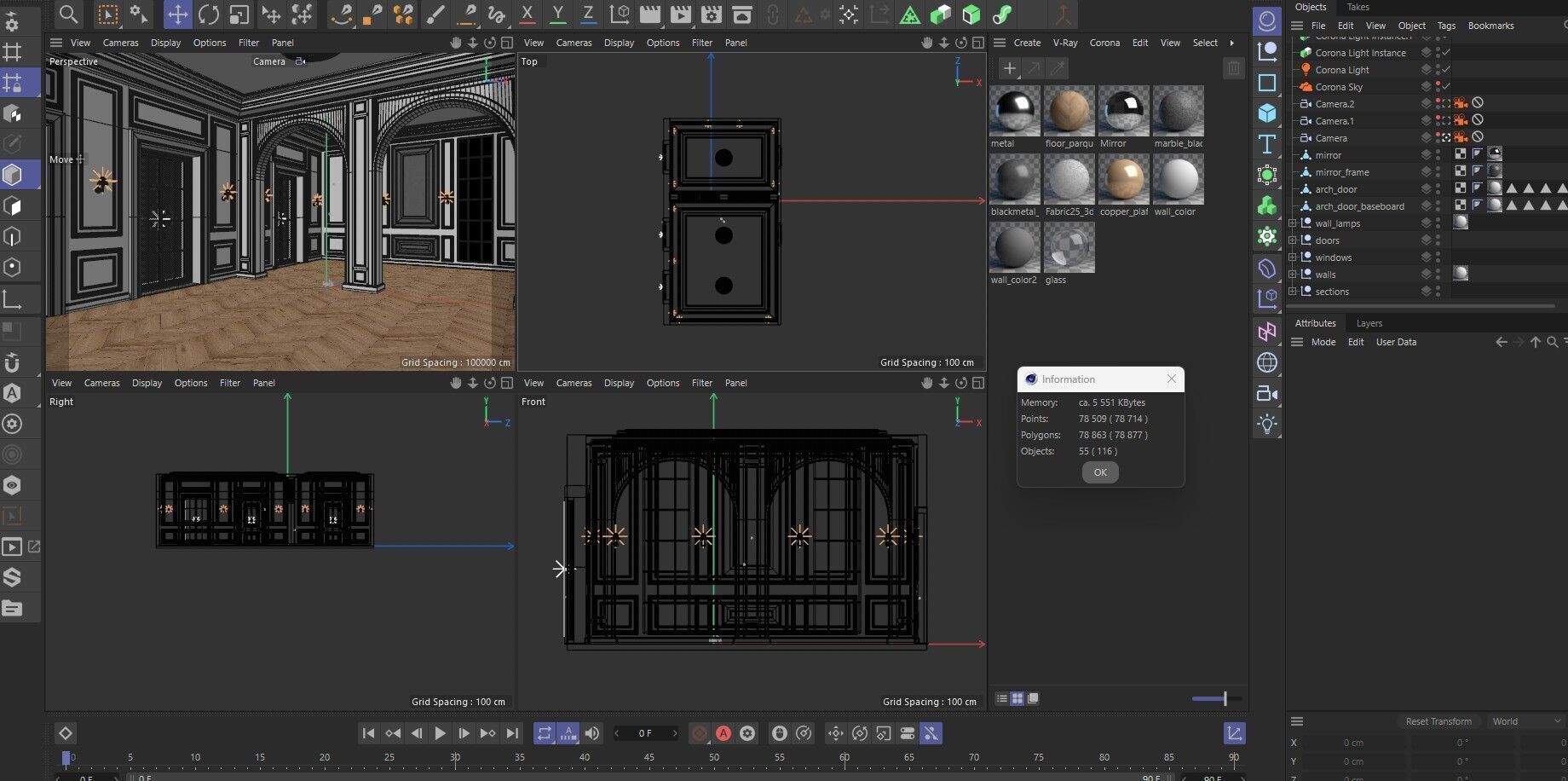Adjust the material preview size slider
The height and width of the screenshot is (781, 1568).
point(1216,699)
